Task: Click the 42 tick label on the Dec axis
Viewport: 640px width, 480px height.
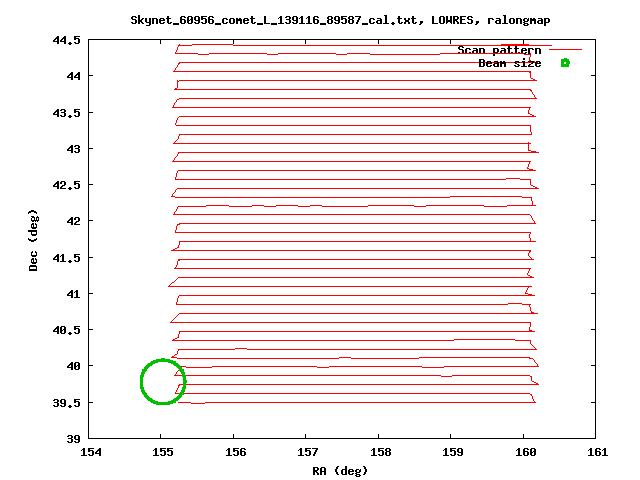Action: tap(74, 221)
